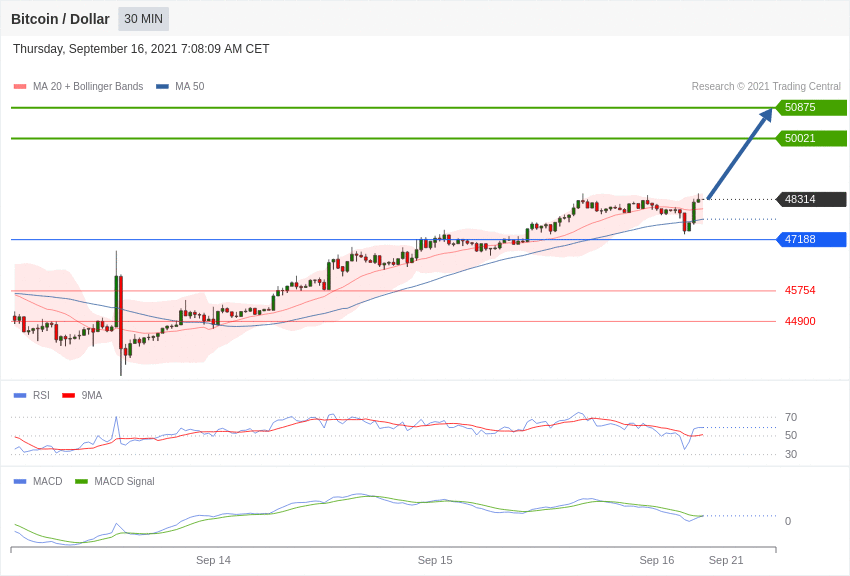Image resolution: width=850 pixels, height=576 pixels.
Task: Click the Research © 2021 Trading Central credit
Action: (766, 87)
